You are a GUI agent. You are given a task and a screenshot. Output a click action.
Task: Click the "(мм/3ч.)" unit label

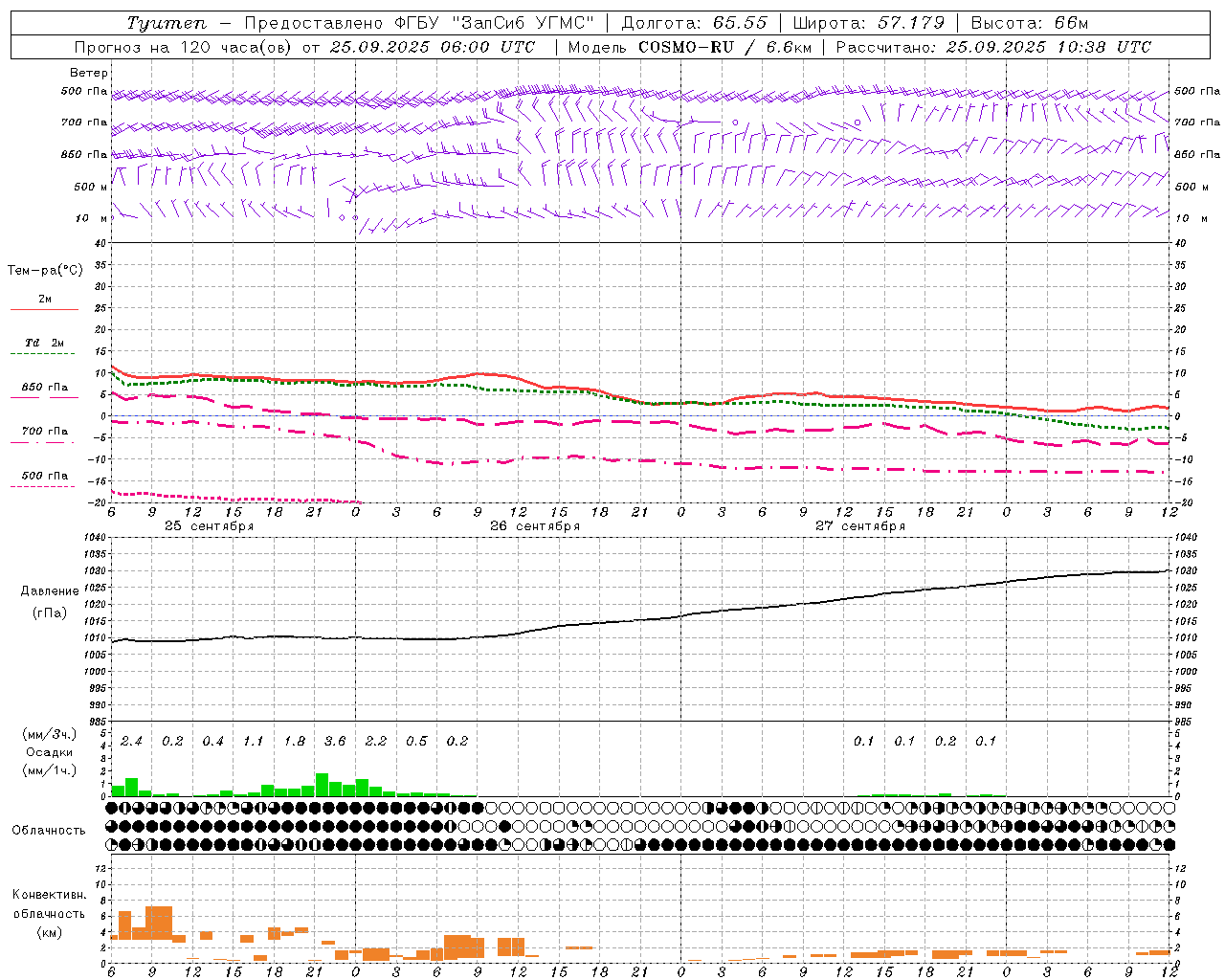pyautogui.click(x=49, y=734)
